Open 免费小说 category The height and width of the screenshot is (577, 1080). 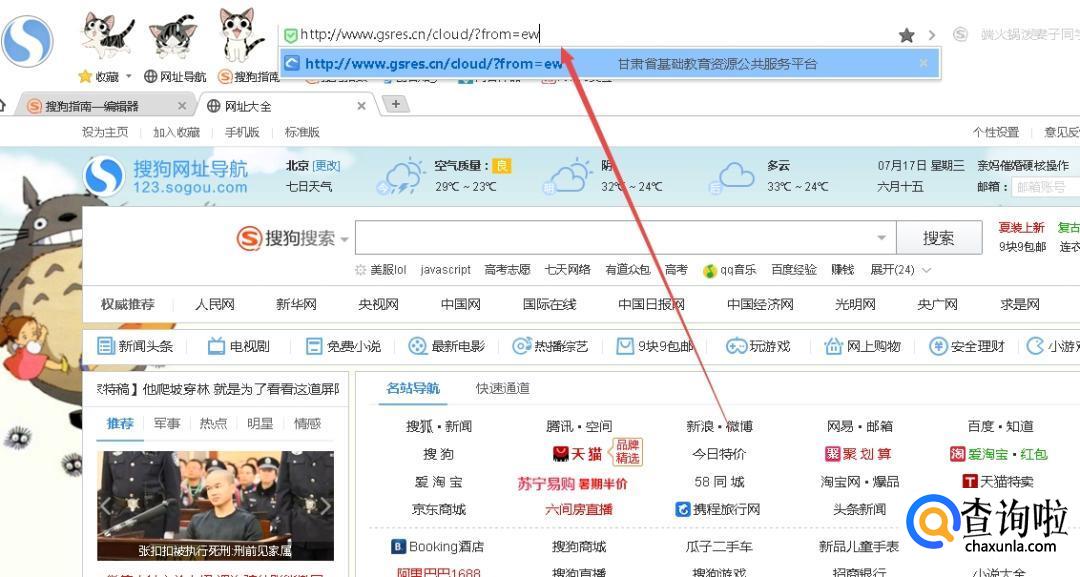point(343,346)
